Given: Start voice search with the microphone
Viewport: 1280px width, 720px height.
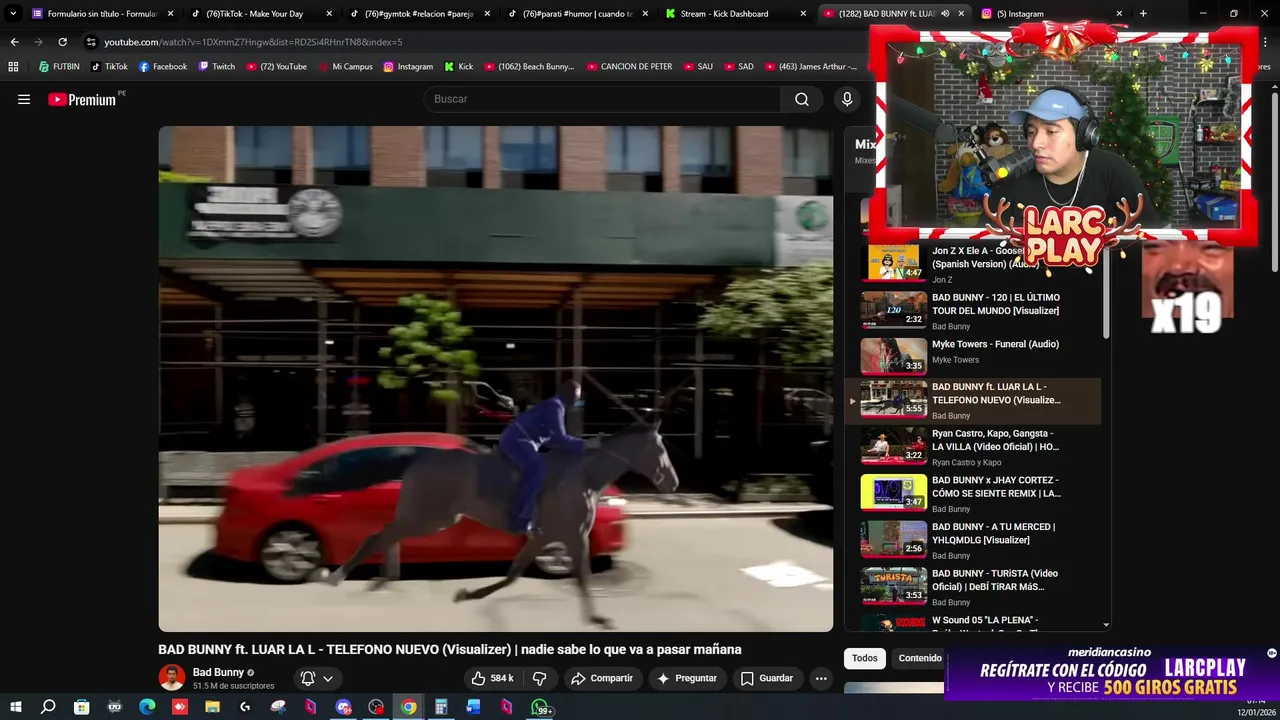Looking at the screenshot, I should 847,99.
